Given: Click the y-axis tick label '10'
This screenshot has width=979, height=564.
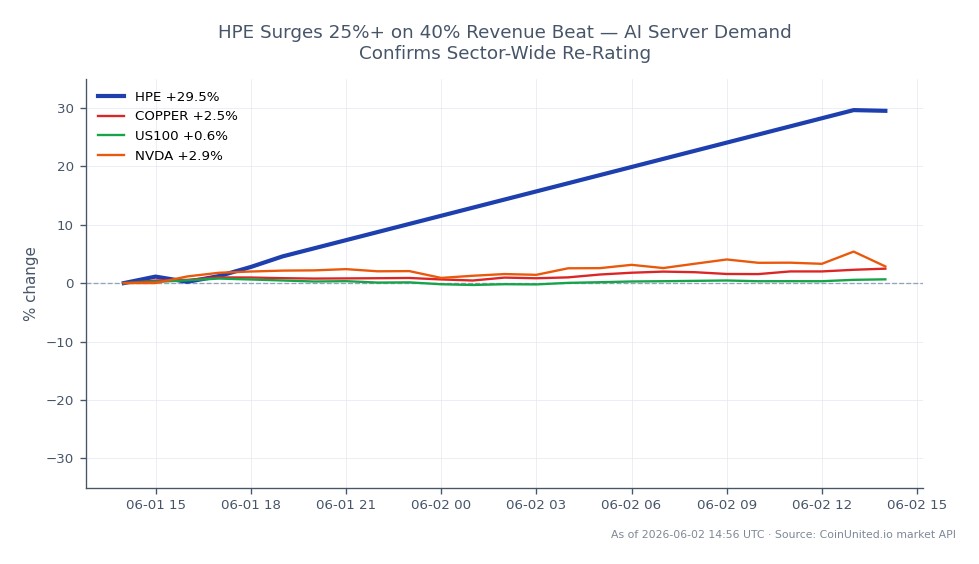Looking at the screenshot, I should [x=66, y=225].
